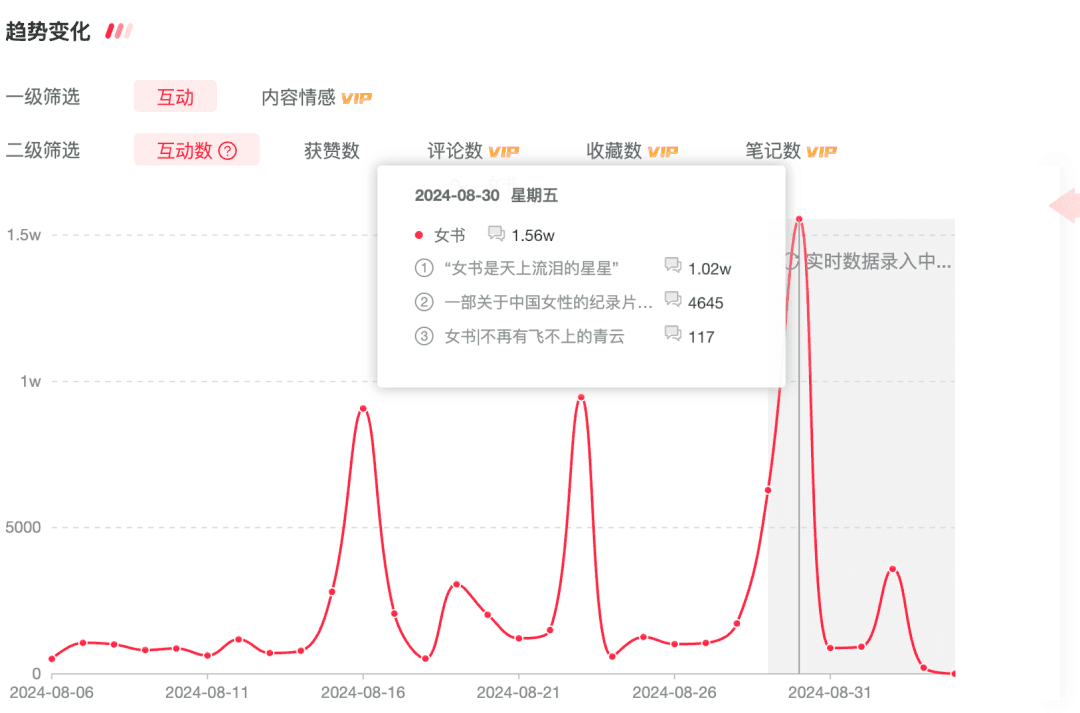Click the first data point at 2024-08-06
This screenshot has width=1080, height=713.
pyautogui.click(x=52, y=659)
